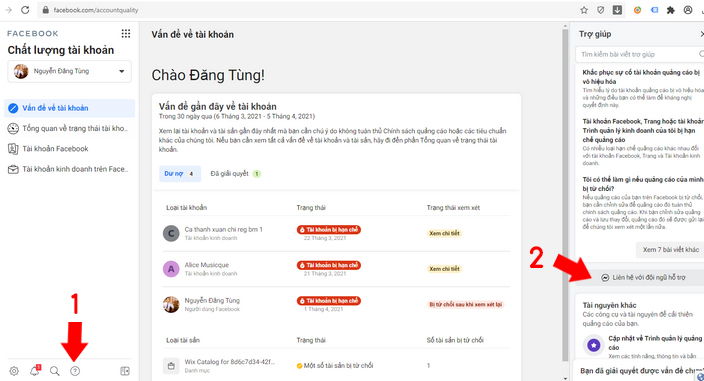Click Xem chi tiết for Ca thanh xuan
Viewport: 704px width, 381px height.
[444, 233]
